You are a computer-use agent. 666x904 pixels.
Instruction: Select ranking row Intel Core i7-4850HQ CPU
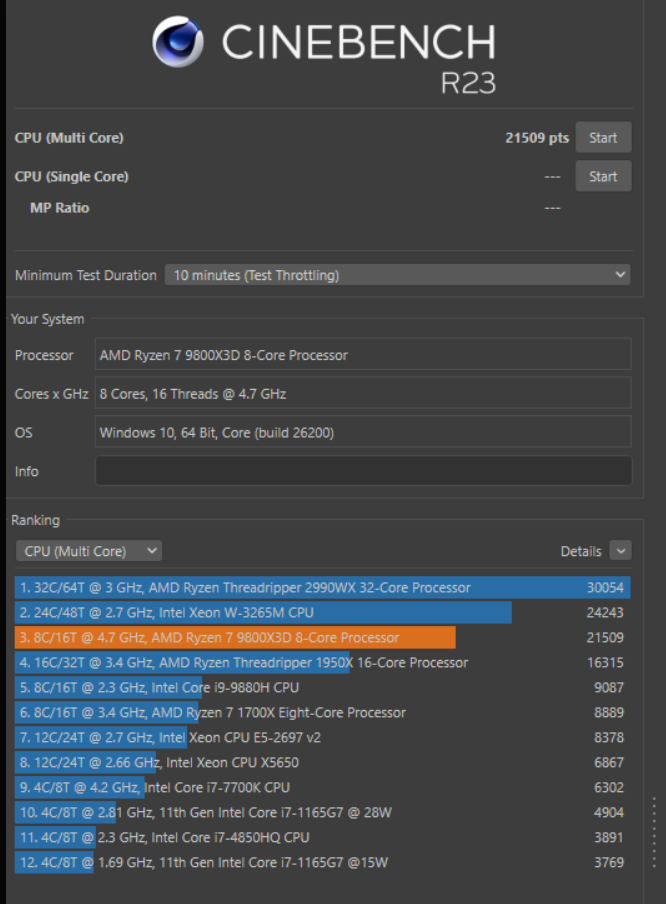click(x=322, y=837)
